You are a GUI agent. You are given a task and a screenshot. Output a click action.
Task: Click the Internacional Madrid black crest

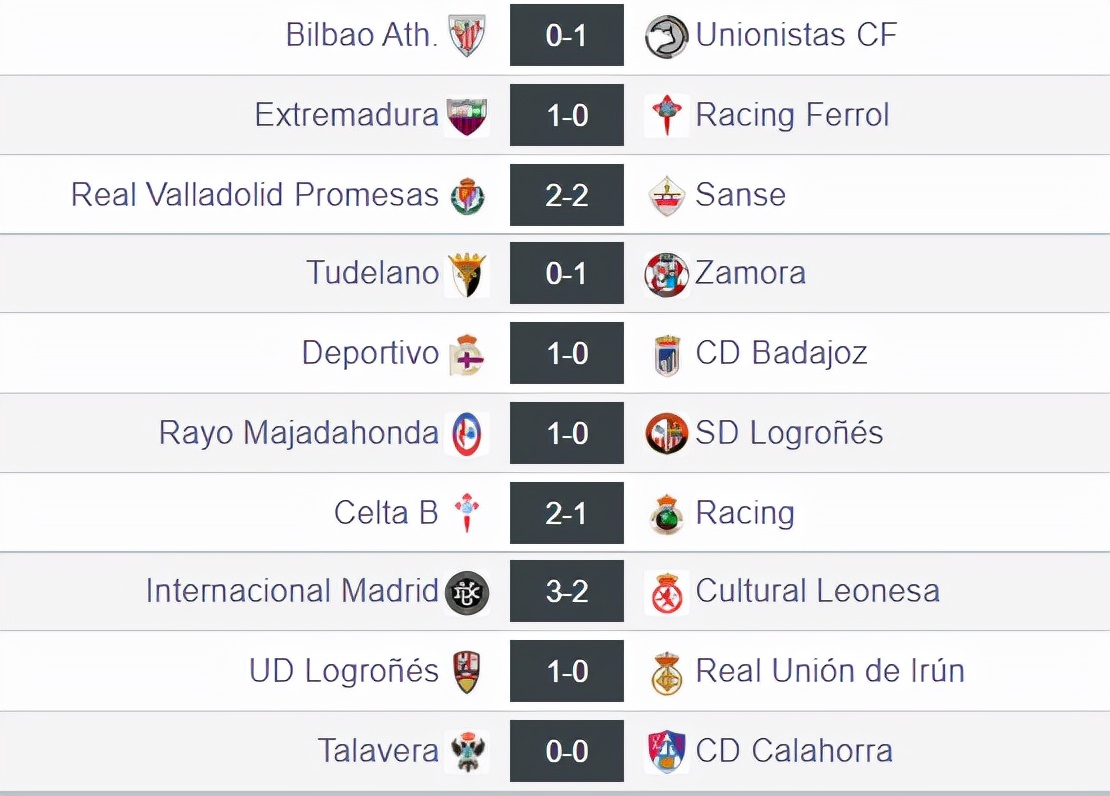pyautogui.click(x=467, y=592)
